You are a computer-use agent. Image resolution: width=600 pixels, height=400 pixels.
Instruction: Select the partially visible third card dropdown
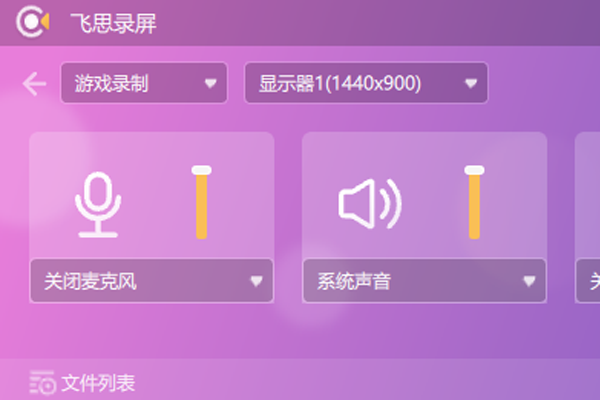588,281
